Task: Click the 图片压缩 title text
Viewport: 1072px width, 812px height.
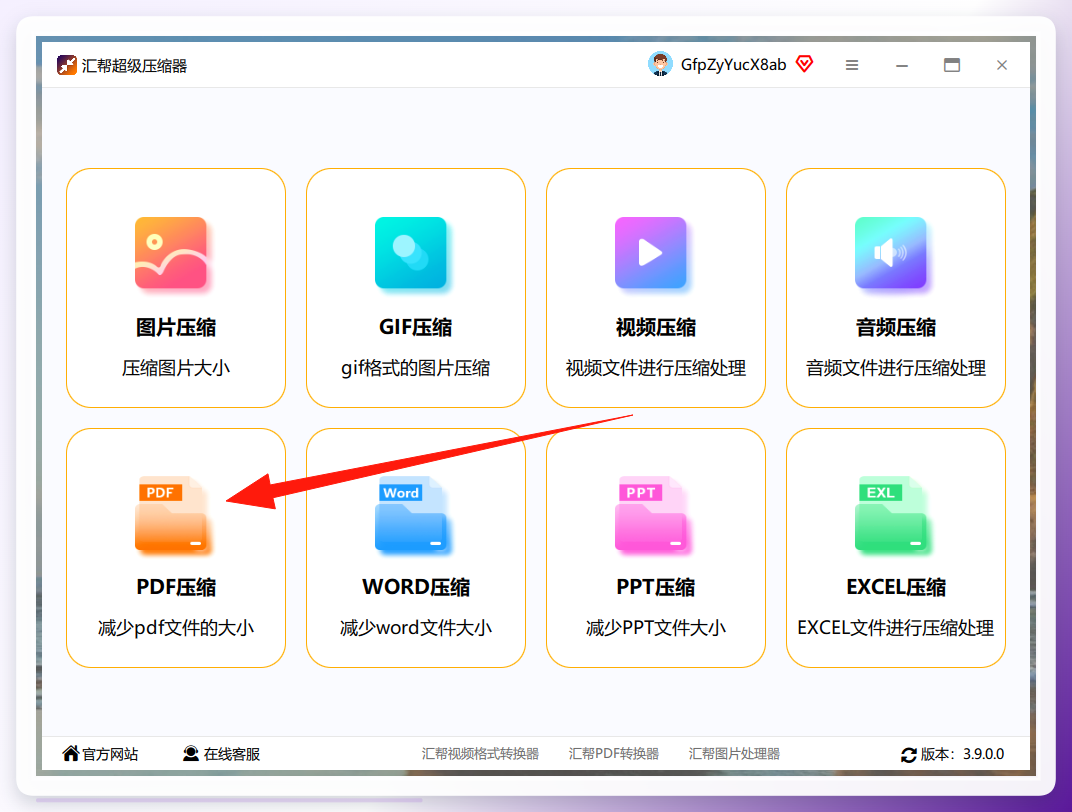Action: [x=176, y=327]
